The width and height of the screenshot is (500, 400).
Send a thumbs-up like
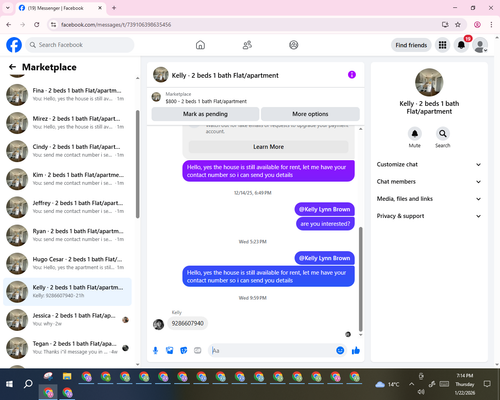pyautogui.click(x=356, y=350)
